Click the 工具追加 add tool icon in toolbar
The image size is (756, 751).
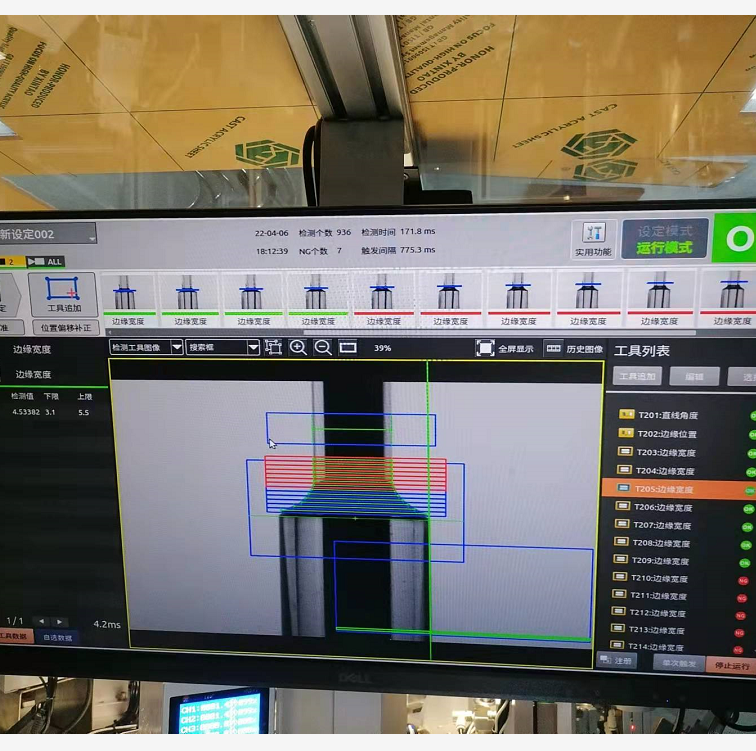click(x=63, y=295)
